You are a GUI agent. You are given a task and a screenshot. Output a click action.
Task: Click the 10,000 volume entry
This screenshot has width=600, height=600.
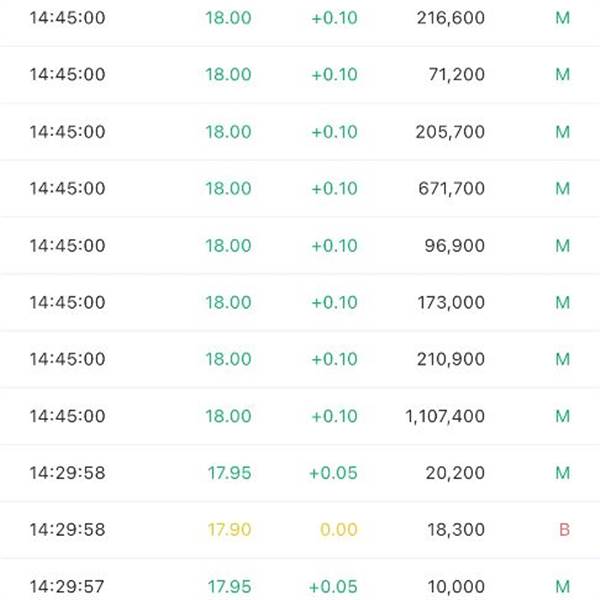453,587
